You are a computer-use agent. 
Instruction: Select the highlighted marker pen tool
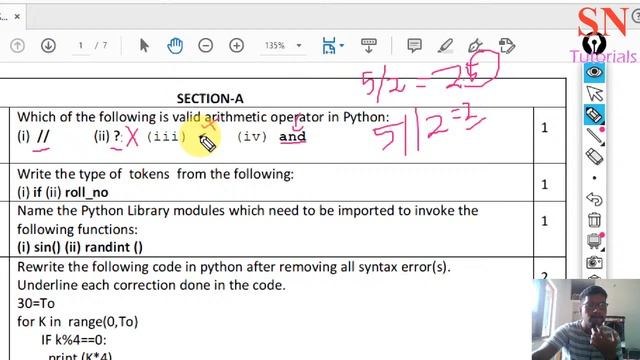tap(594, 115)
